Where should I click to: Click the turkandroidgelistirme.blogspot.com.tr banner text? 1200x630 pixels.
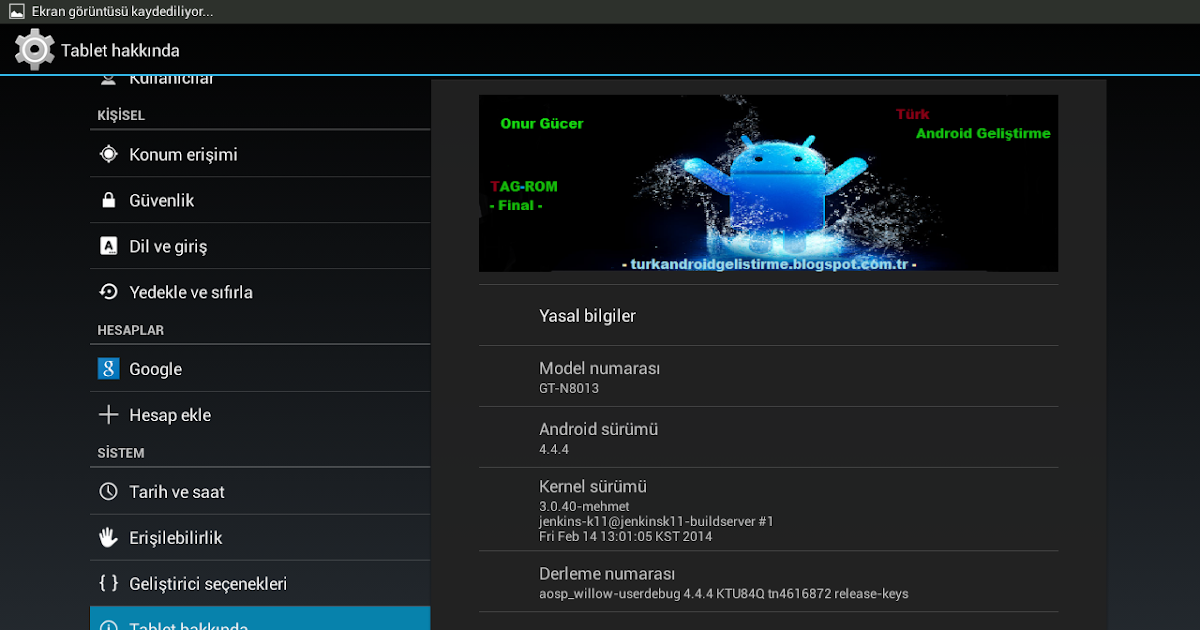click(x=768, y=264)
